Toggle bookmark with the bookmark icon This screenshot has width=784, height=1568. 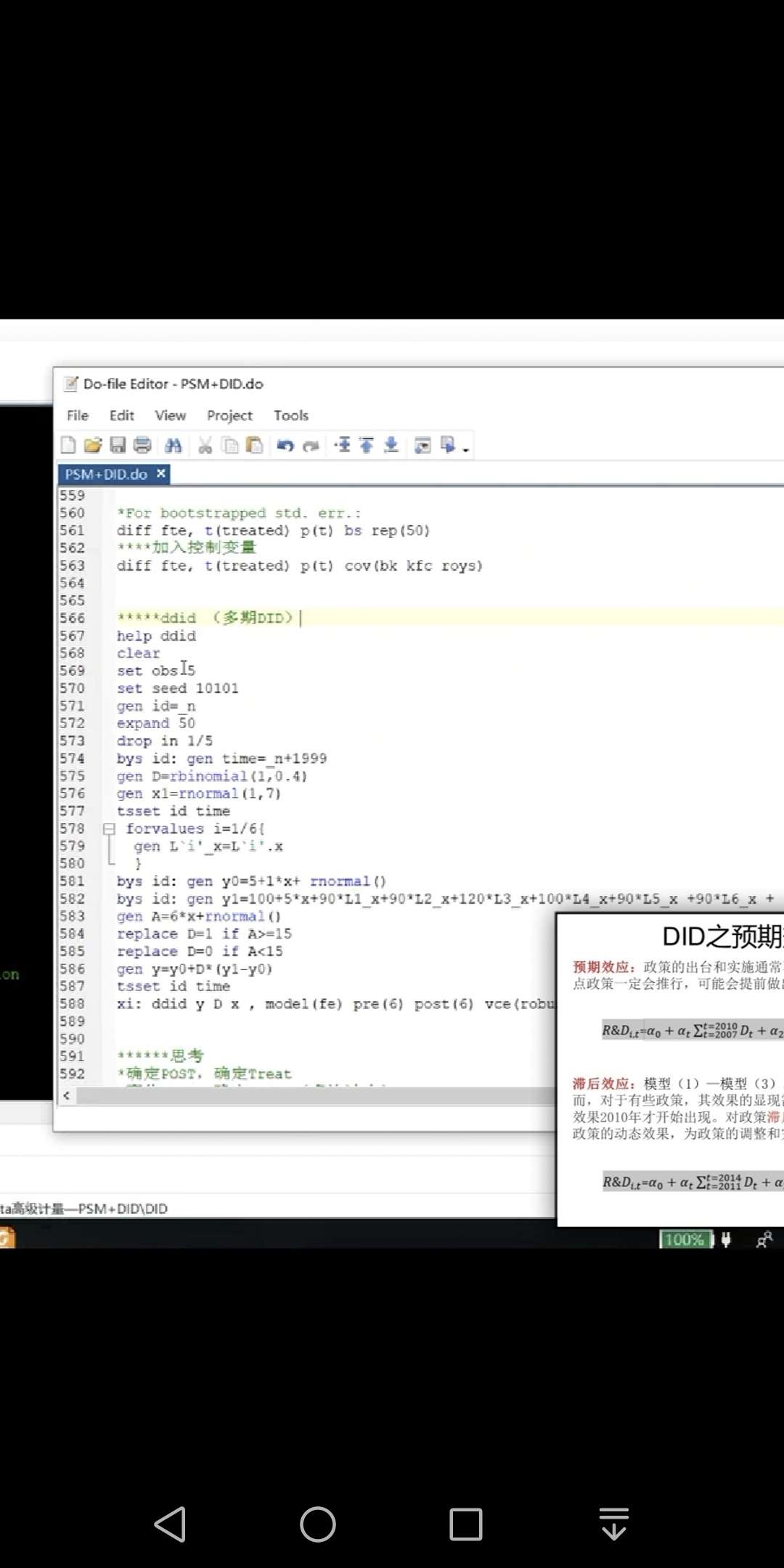(x=343, y=445)
